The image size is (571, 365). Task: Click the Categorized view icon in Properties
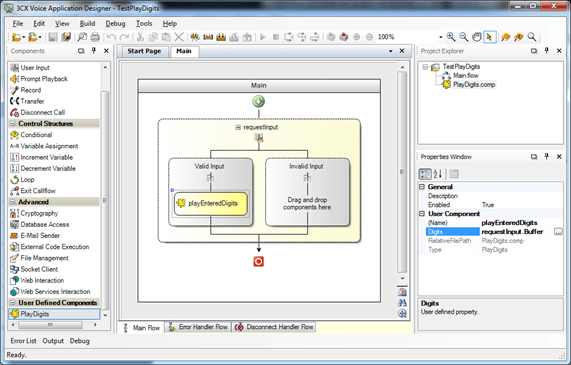point(425,174)
